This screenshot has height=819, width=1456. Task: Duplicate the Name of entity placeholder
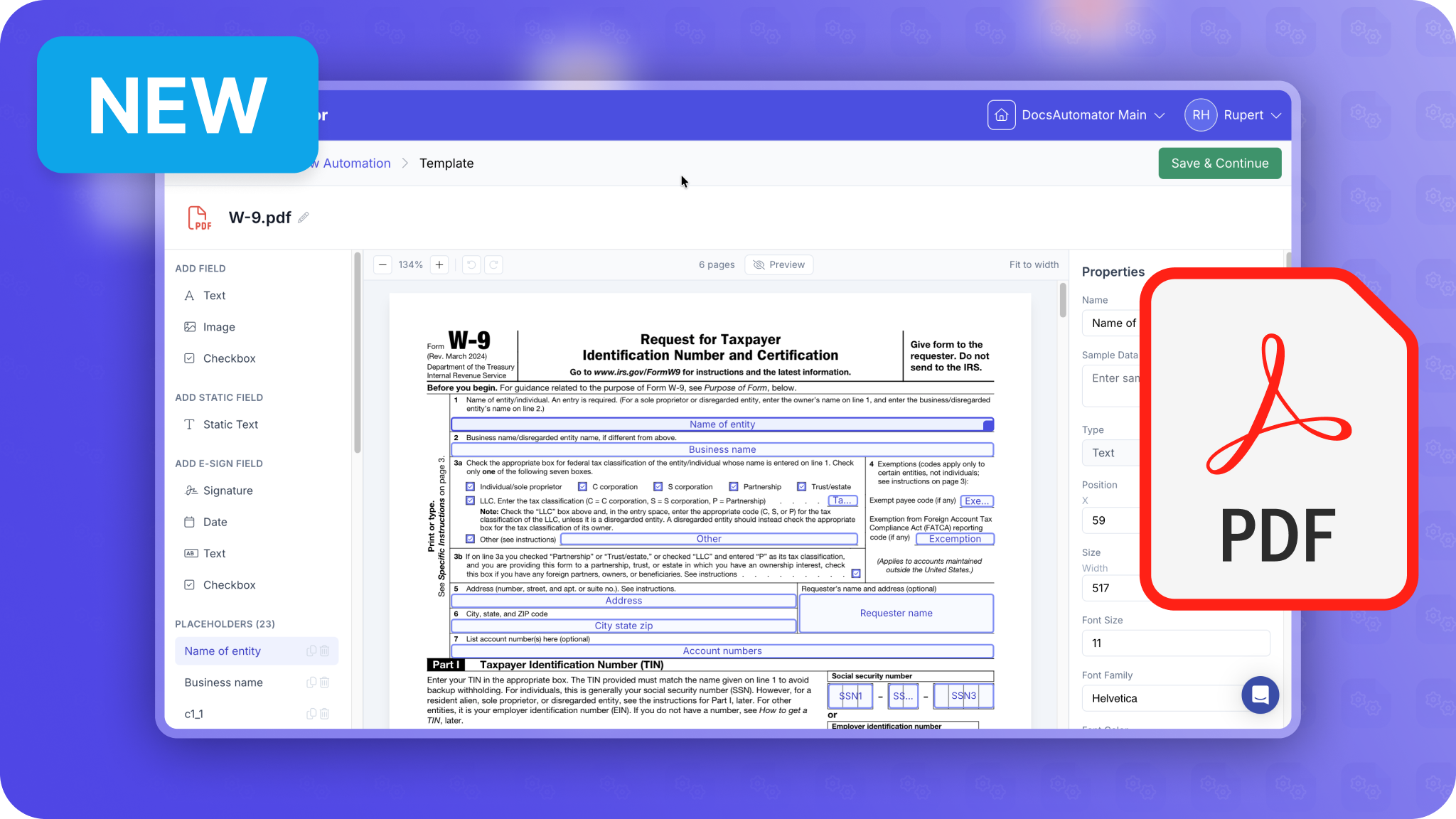pyautogui.click(x=311, y=651)
